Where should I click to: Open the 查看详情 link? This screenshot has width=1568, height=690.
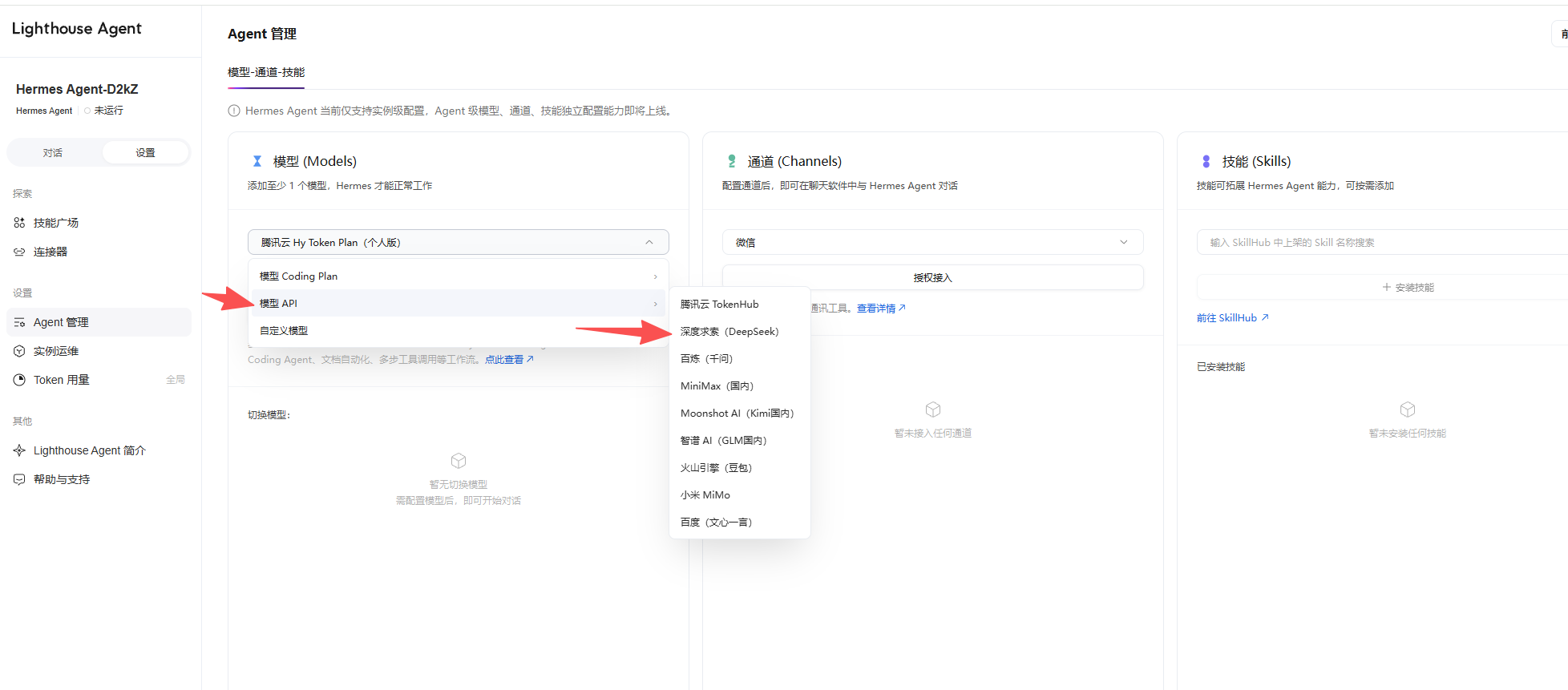pyautogui.click(x=881, y=309)
